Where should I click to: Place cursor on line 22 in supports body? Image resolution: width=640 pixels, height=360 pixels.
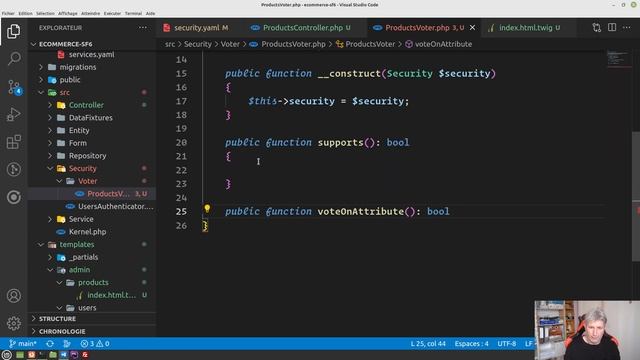[x=404, y=170]
